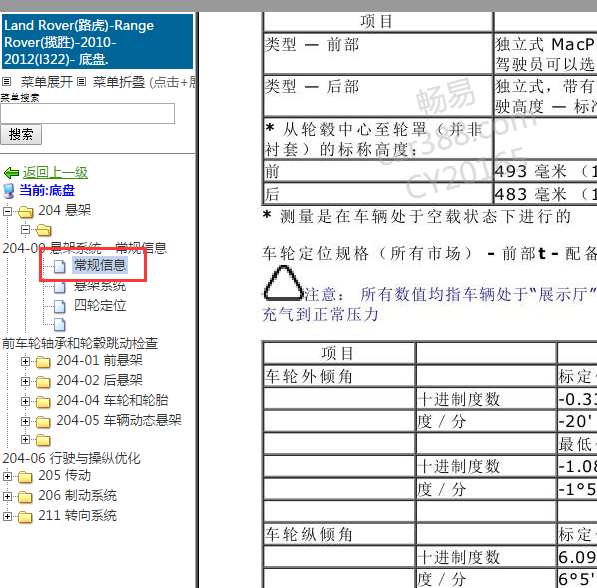The height and width of the screenshot is (588, 597).
Task: Expand the 204-02 后悬架 node
Action: [26, 381]
